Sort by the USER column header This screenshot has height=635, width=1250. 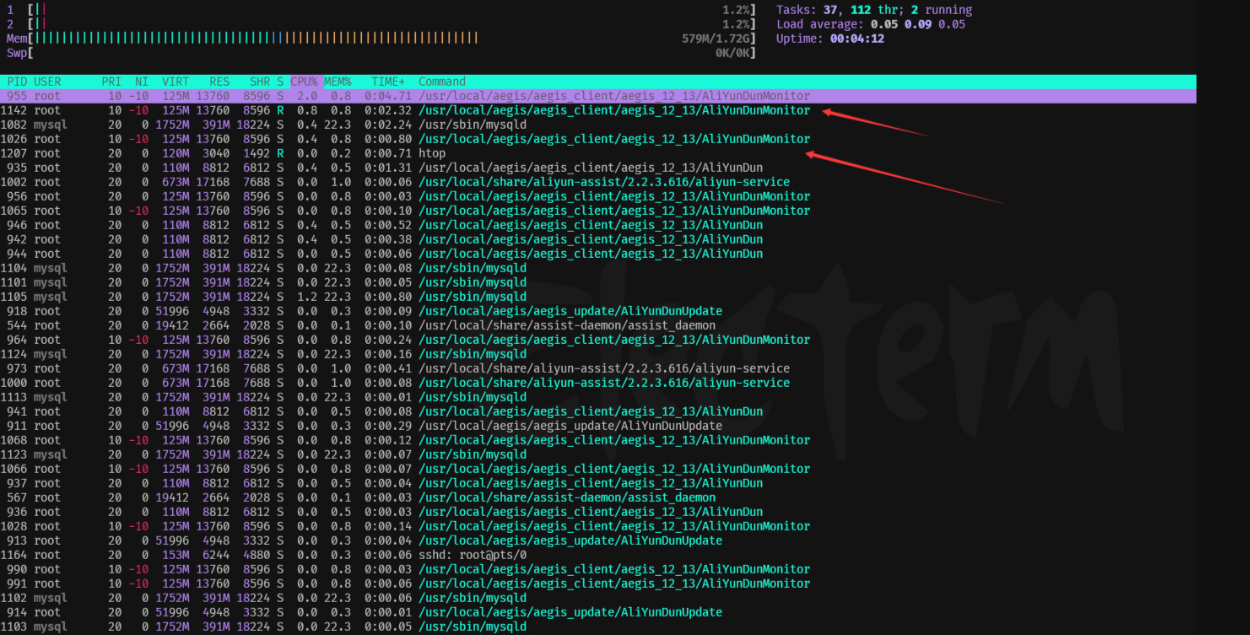[47, 82]
